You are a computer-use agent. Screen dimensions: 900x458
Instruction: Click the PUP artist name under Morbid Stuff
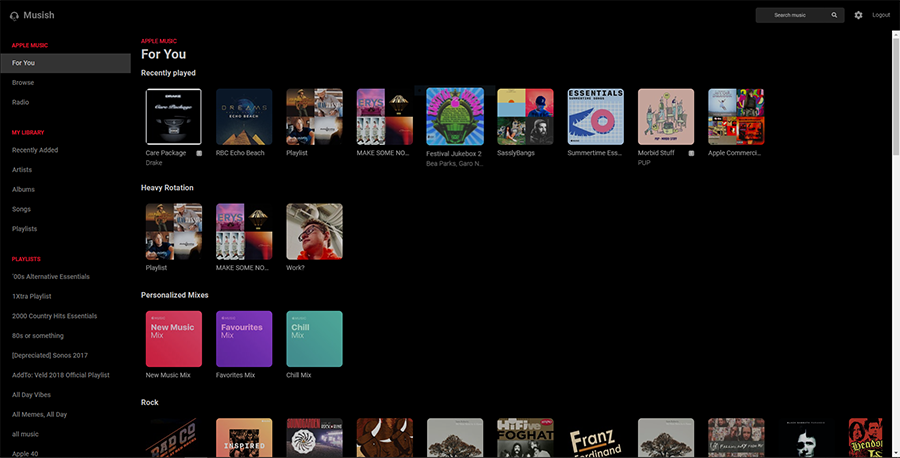(x=644, y=163)
